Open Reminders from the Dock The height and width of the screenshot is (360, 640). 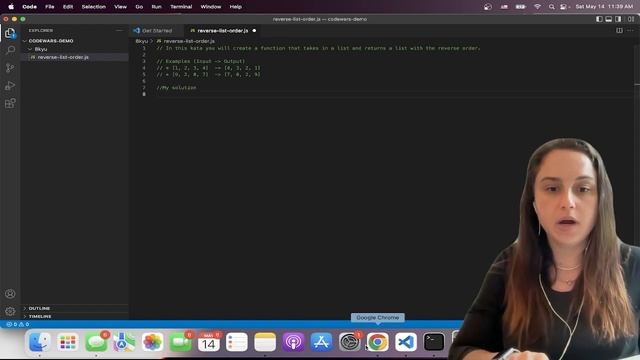[237, 342]
